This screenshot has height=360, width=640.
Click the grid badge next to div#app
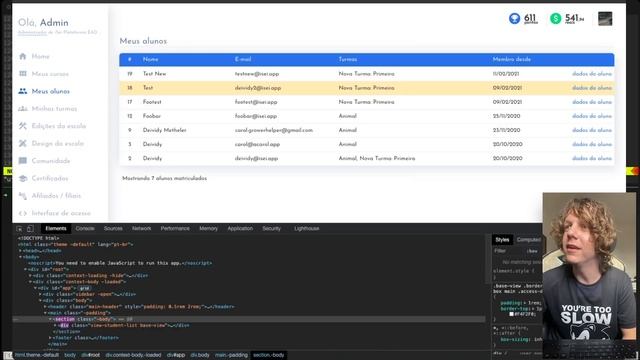[x=84, y=288]
